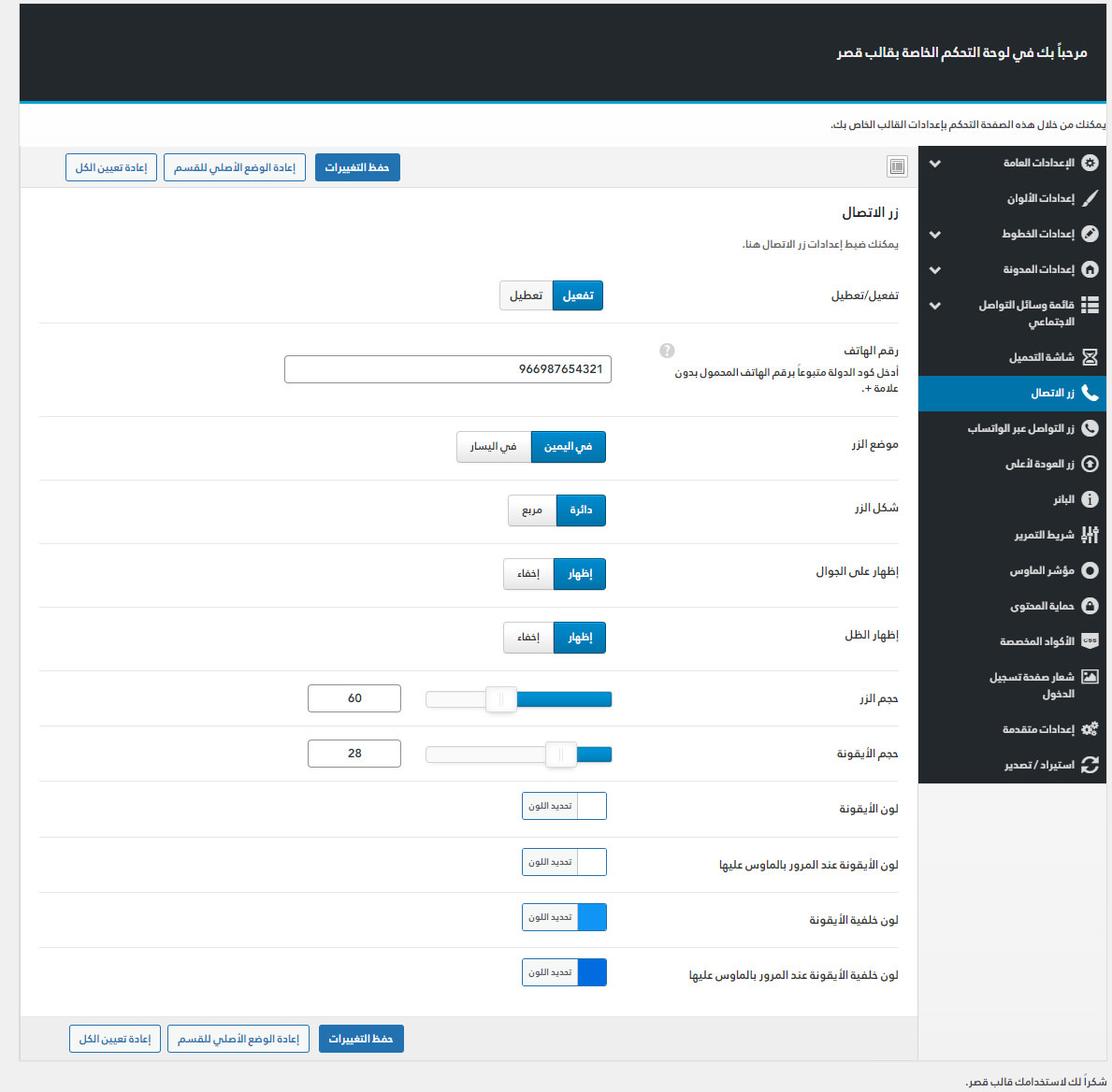Expand the قائمة وسائل التواصل الاجتماعي arrow
This screenshot has width=1112, height=1092.
934,306
